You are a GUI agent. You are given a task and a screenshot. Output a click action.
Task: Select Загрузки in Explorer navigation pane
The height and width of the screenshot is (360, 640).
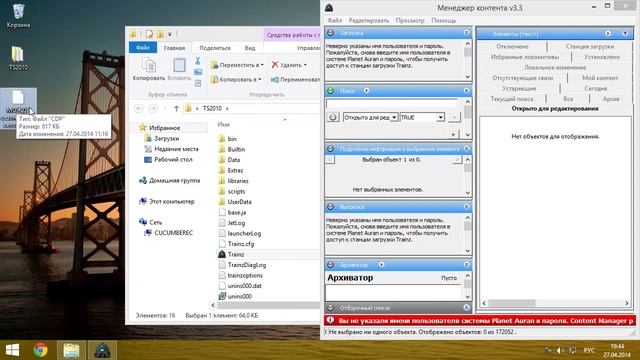pos(167,138)
